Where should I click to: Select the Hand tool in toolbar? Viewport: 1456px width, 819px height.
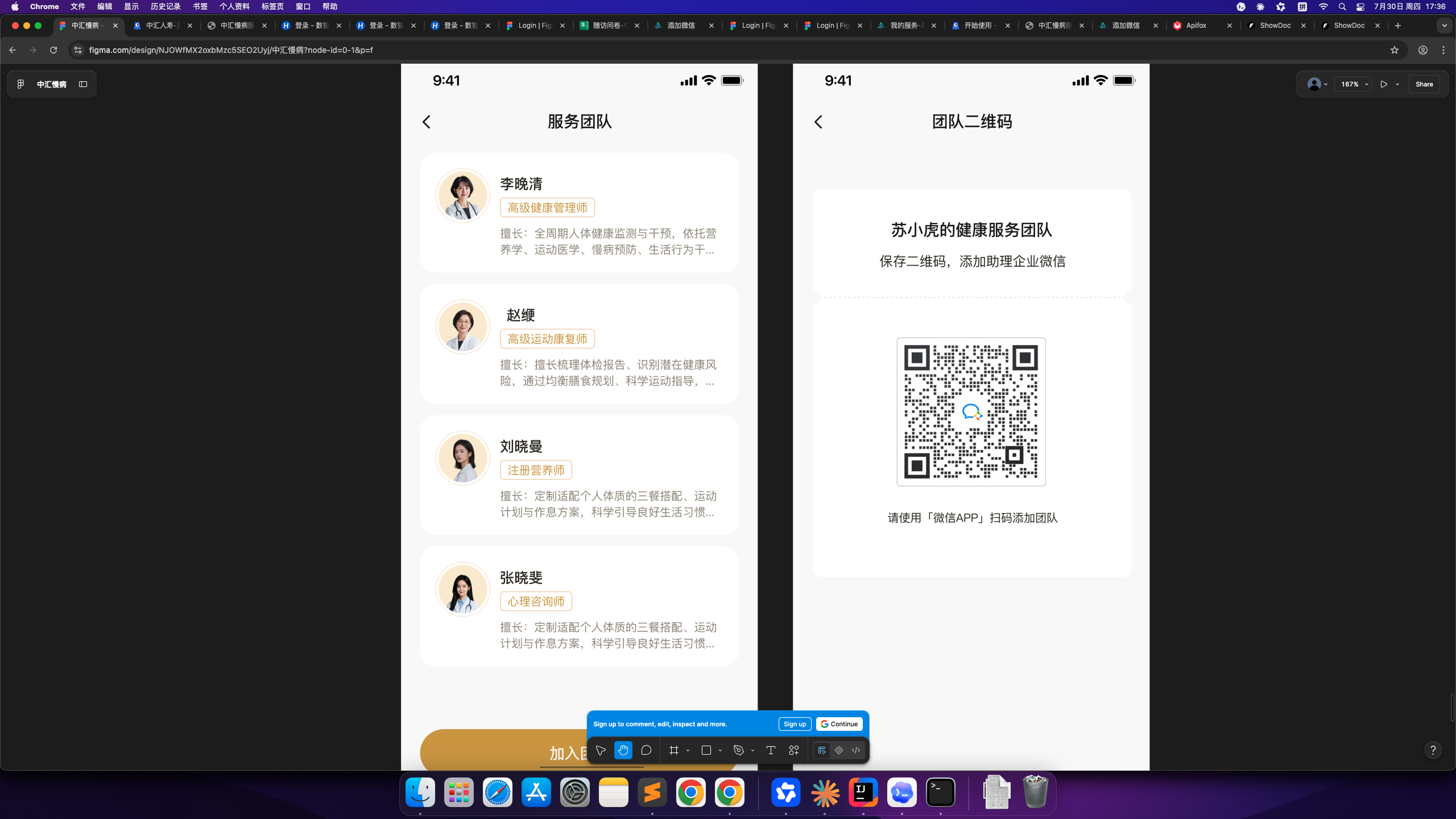[x=623, y=750]
